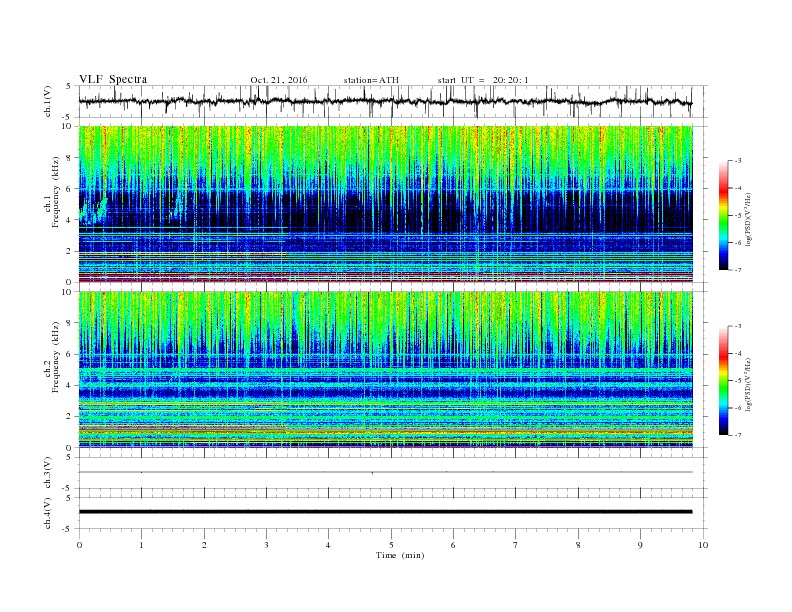Click the 2 minute tick label
Screen dimensions: 792x612
(204, 545)
